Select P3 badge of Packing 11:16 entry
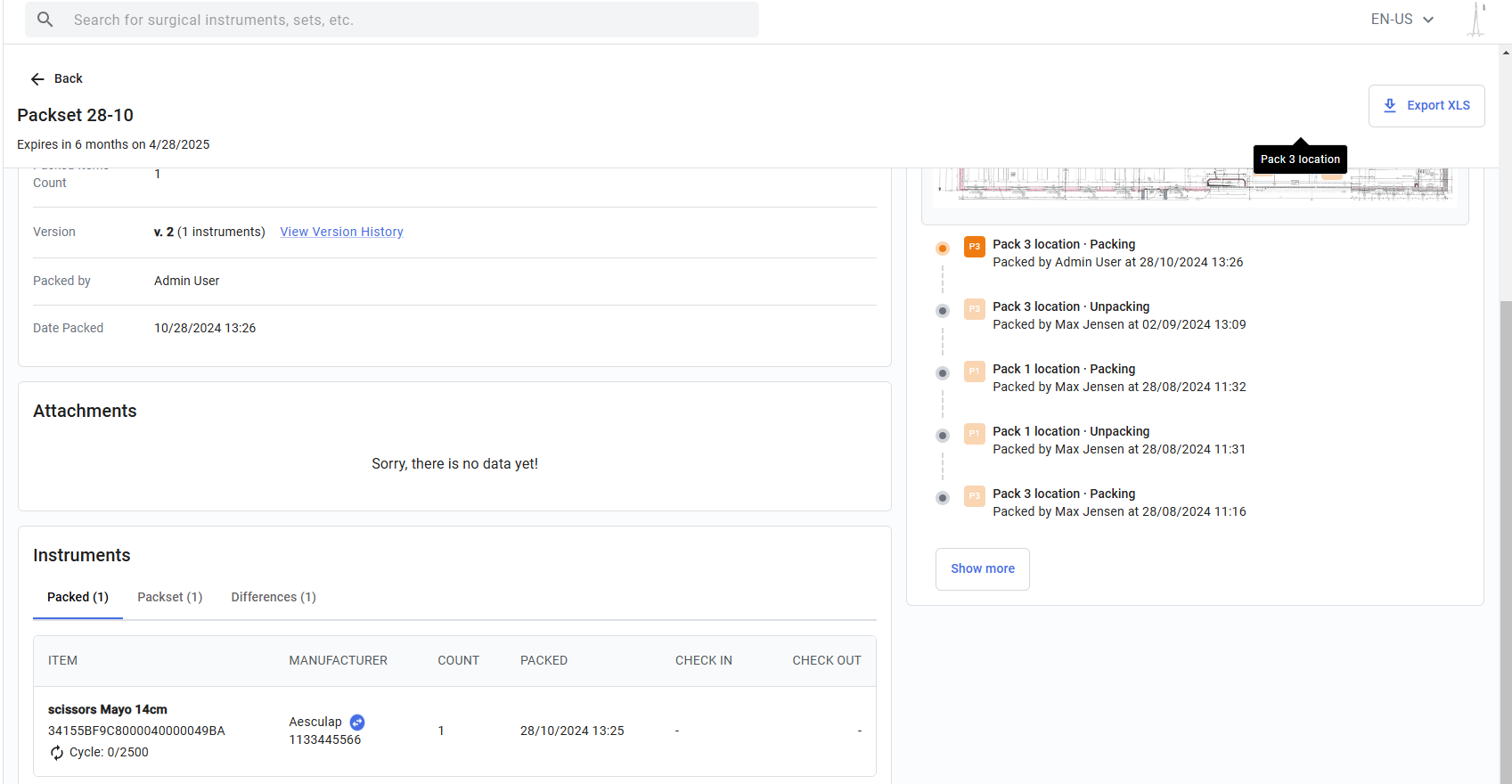This screenshot has height=784, width=1512. tap(975, 496)
